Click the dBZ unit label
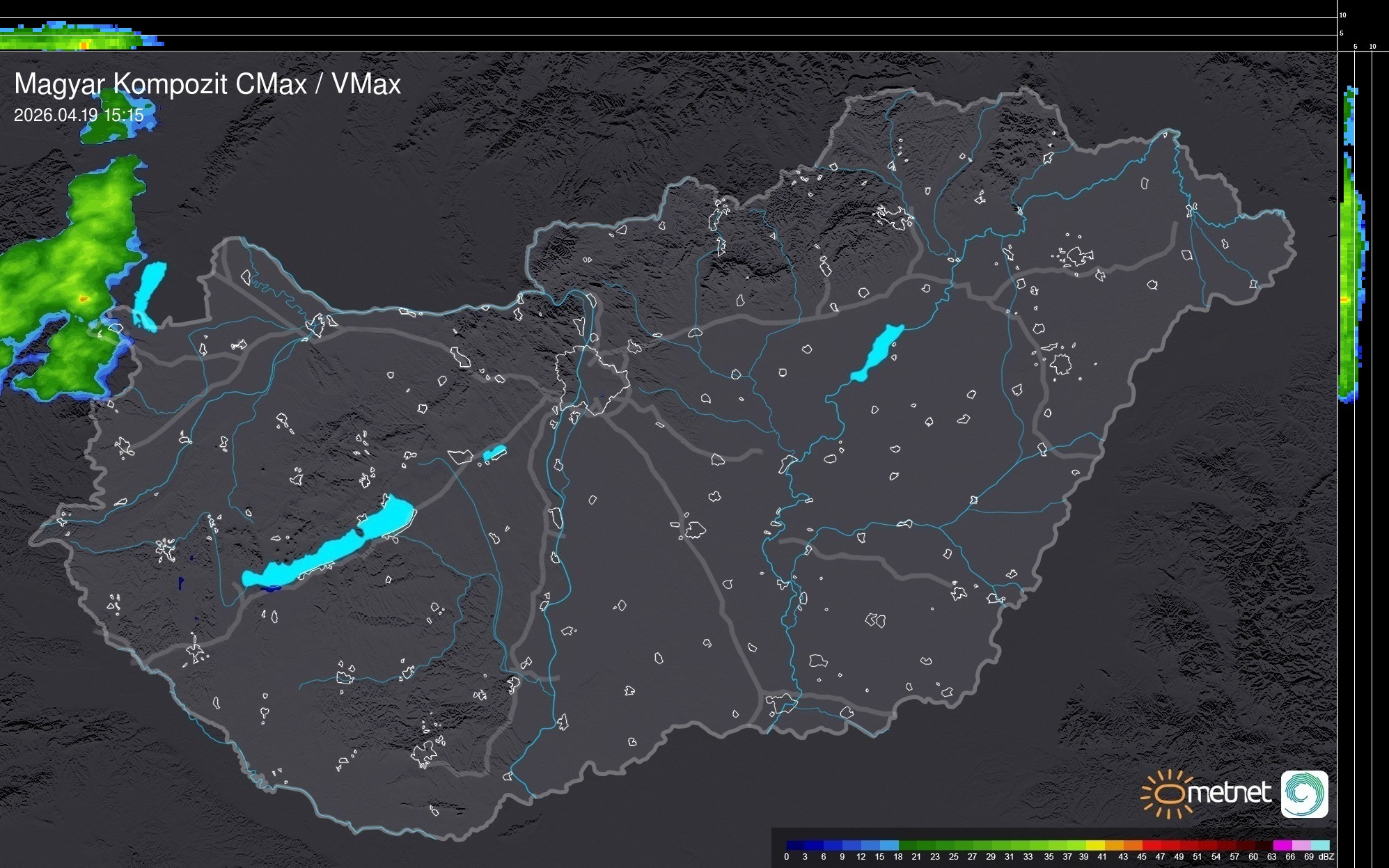This screenshot has width=1389, height=868. point(1326,857)
